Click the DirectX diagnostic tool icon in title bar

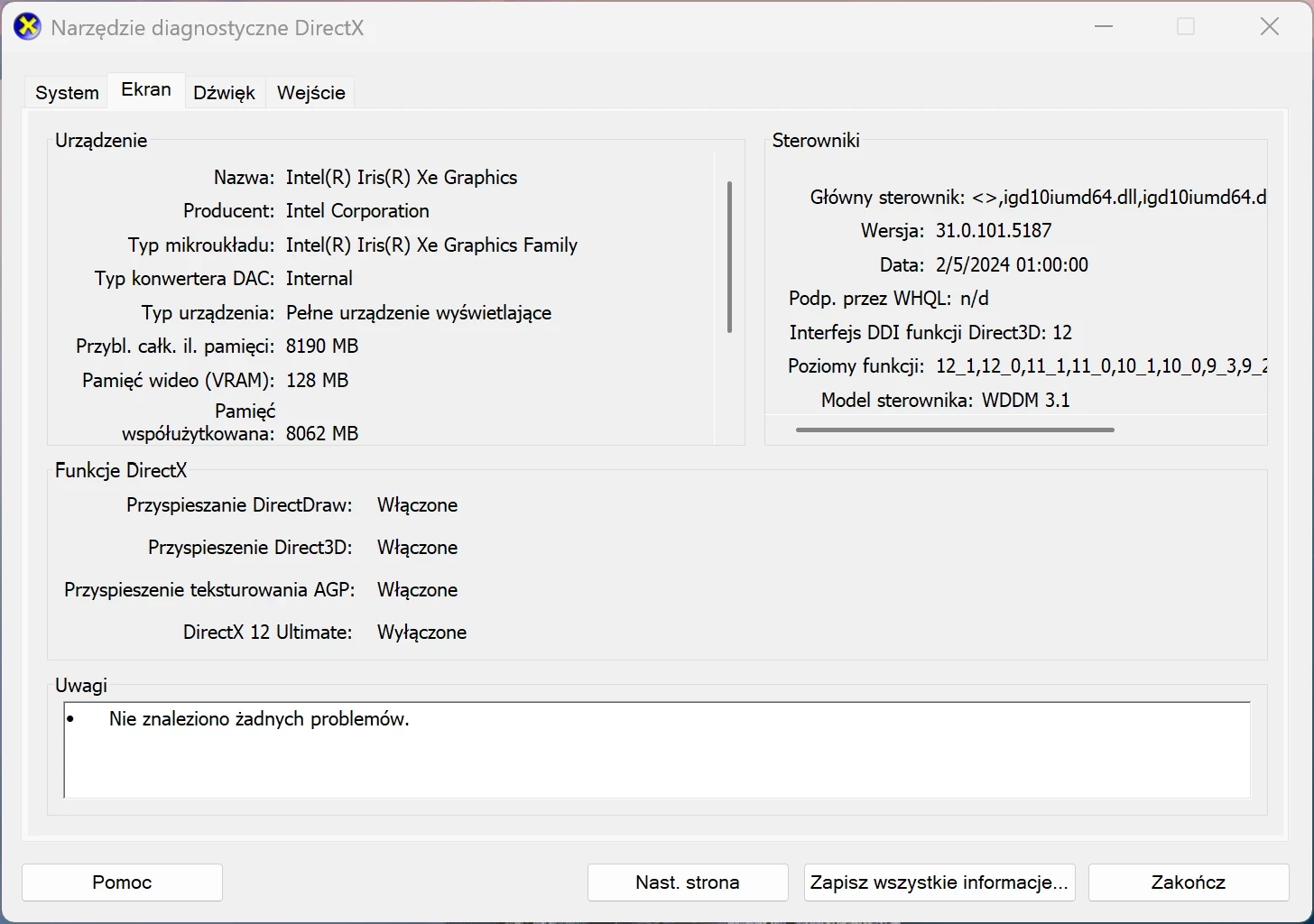point(26,26)
